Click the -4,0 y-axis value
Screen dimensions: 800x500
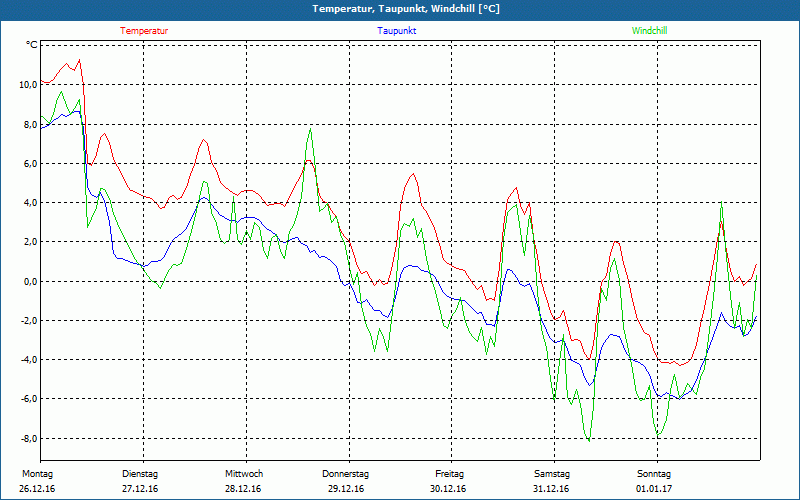coord(29,360)
